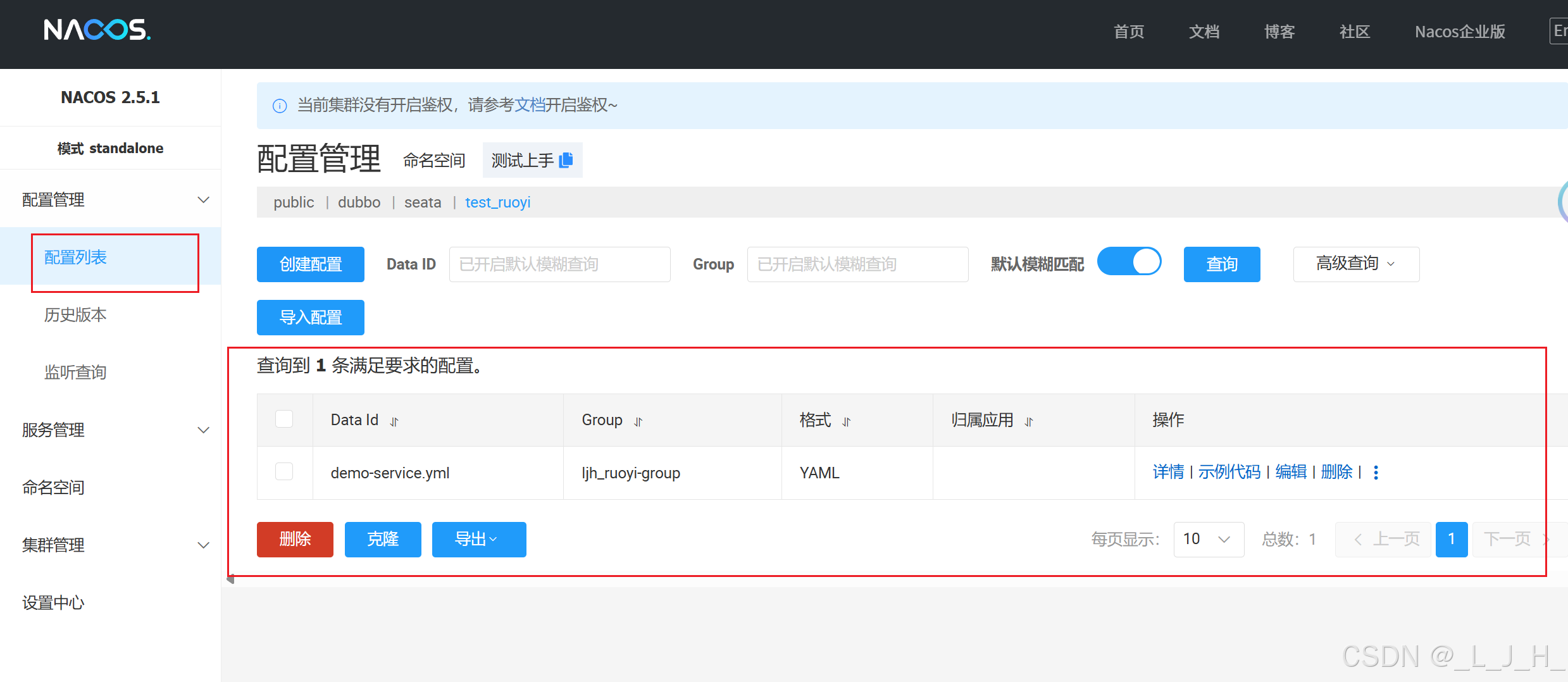Open 社区 in top navigation
Viewport: 1568px width, 682px height.
(x=1355, y=32)
